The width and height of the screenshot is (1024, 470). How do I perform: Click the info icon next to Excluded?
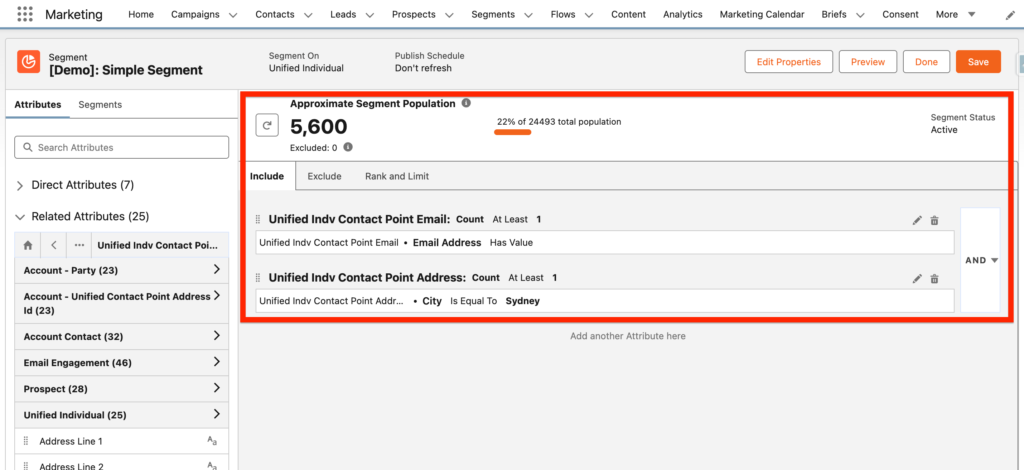(x=348, y=147)
